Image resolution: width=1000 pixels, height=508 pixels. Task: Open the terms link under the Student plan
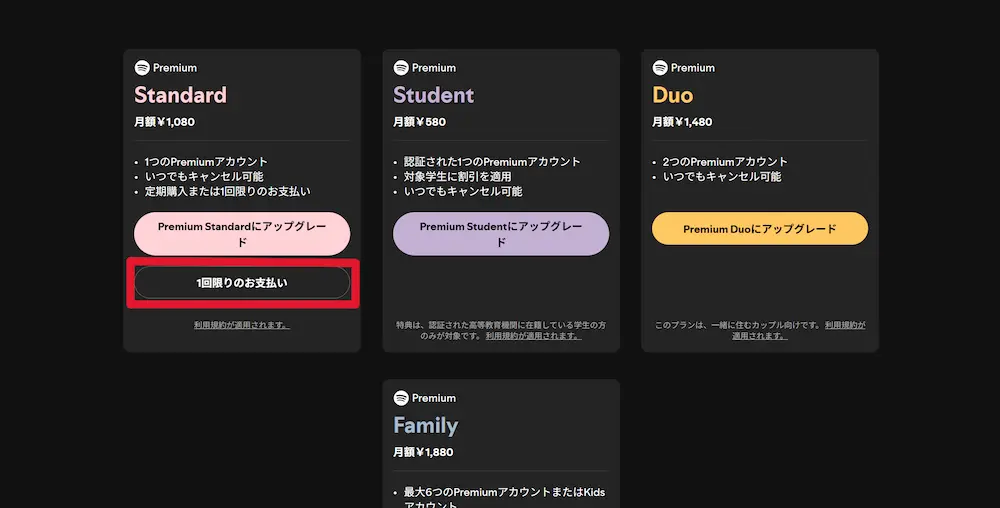[533, 336]
